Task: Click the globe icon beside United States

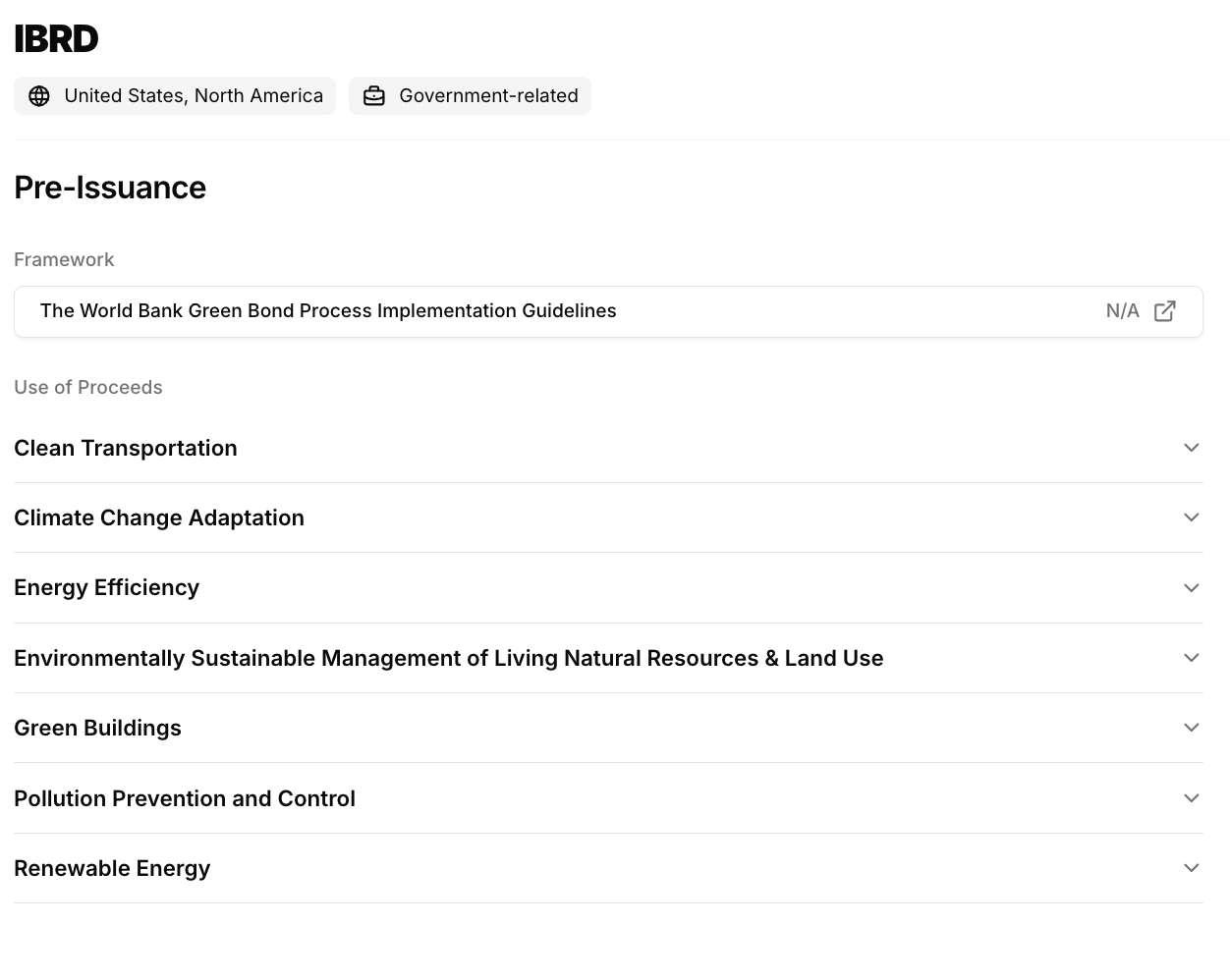Action: click(39, 96)
